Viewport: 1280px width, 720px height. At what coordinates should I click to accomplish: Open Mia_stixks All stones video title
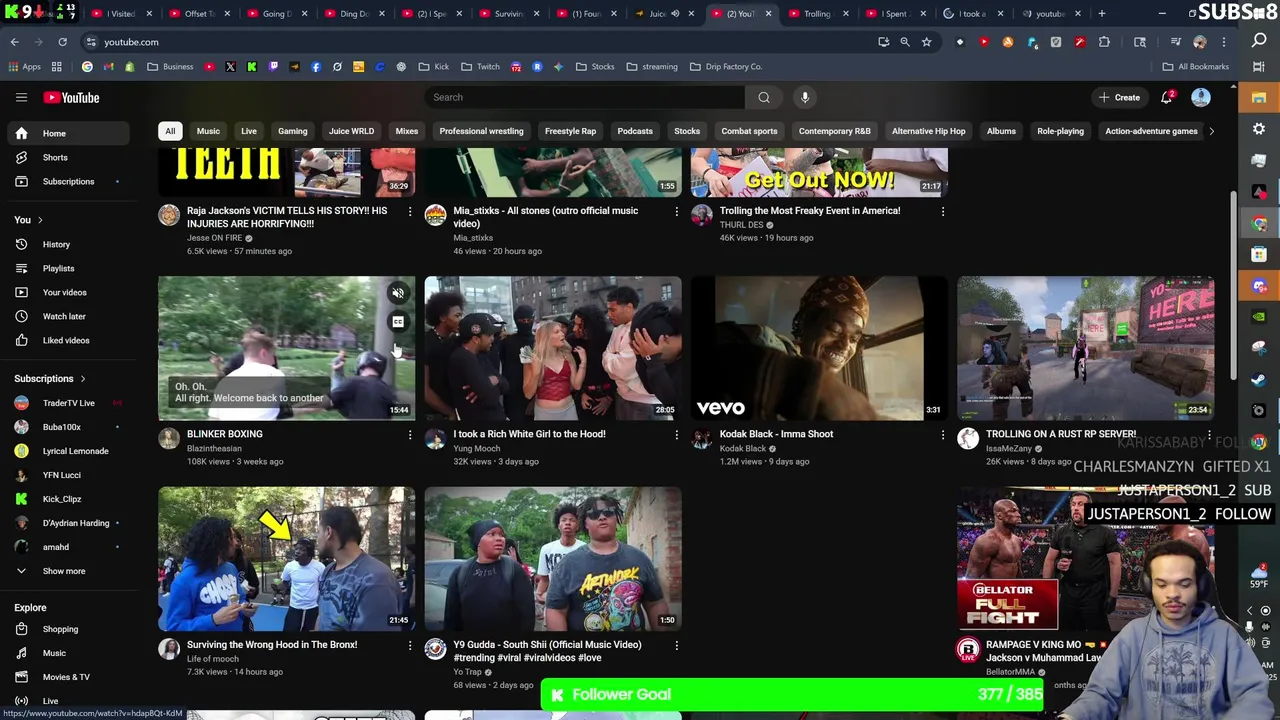tap(545, 217)
